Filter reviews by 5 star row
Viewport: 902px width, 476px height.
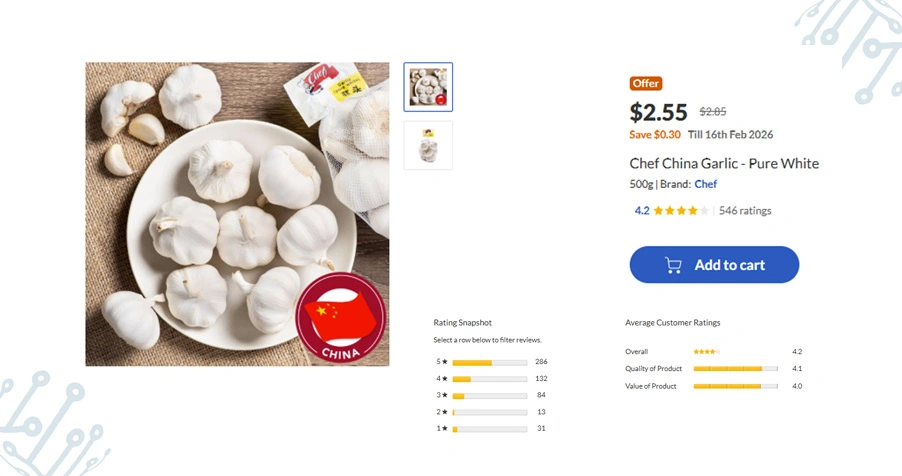coord(489,362)
